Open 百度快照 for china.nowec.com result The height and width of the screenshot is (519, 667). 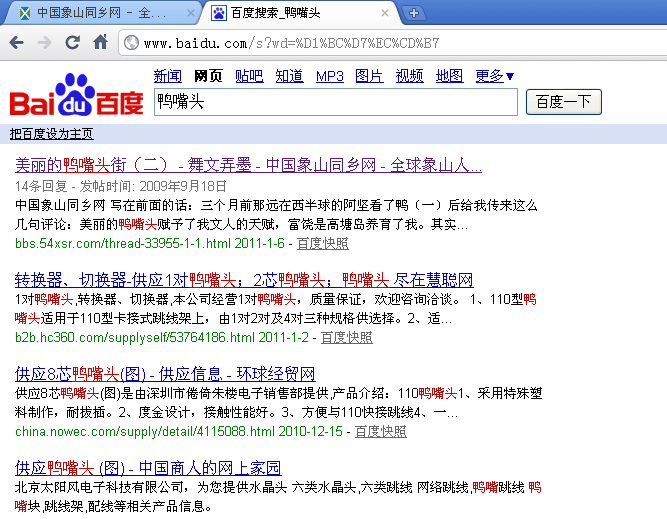click(381, 431)
